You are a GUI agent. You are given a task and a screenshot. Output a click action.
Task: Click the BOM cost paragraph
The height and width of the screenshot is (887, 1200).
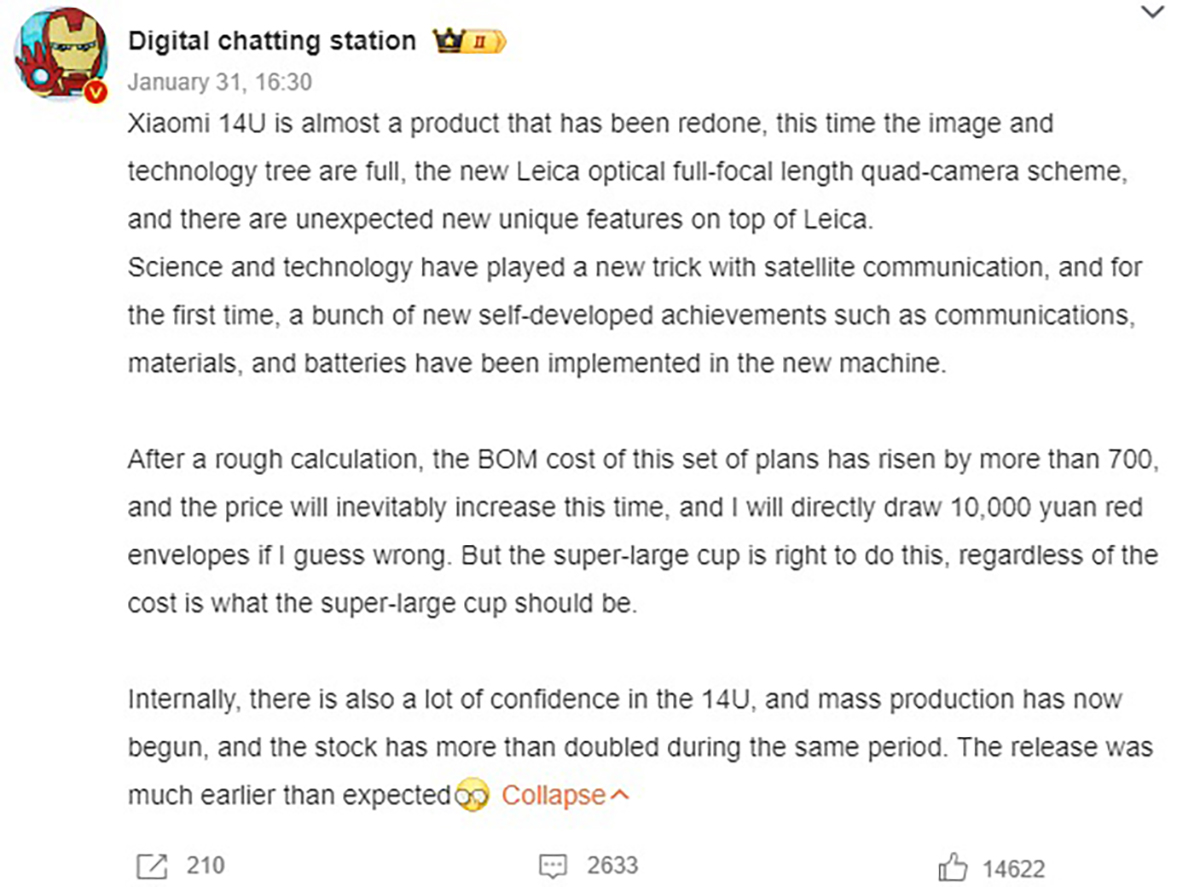coord(642,532)
